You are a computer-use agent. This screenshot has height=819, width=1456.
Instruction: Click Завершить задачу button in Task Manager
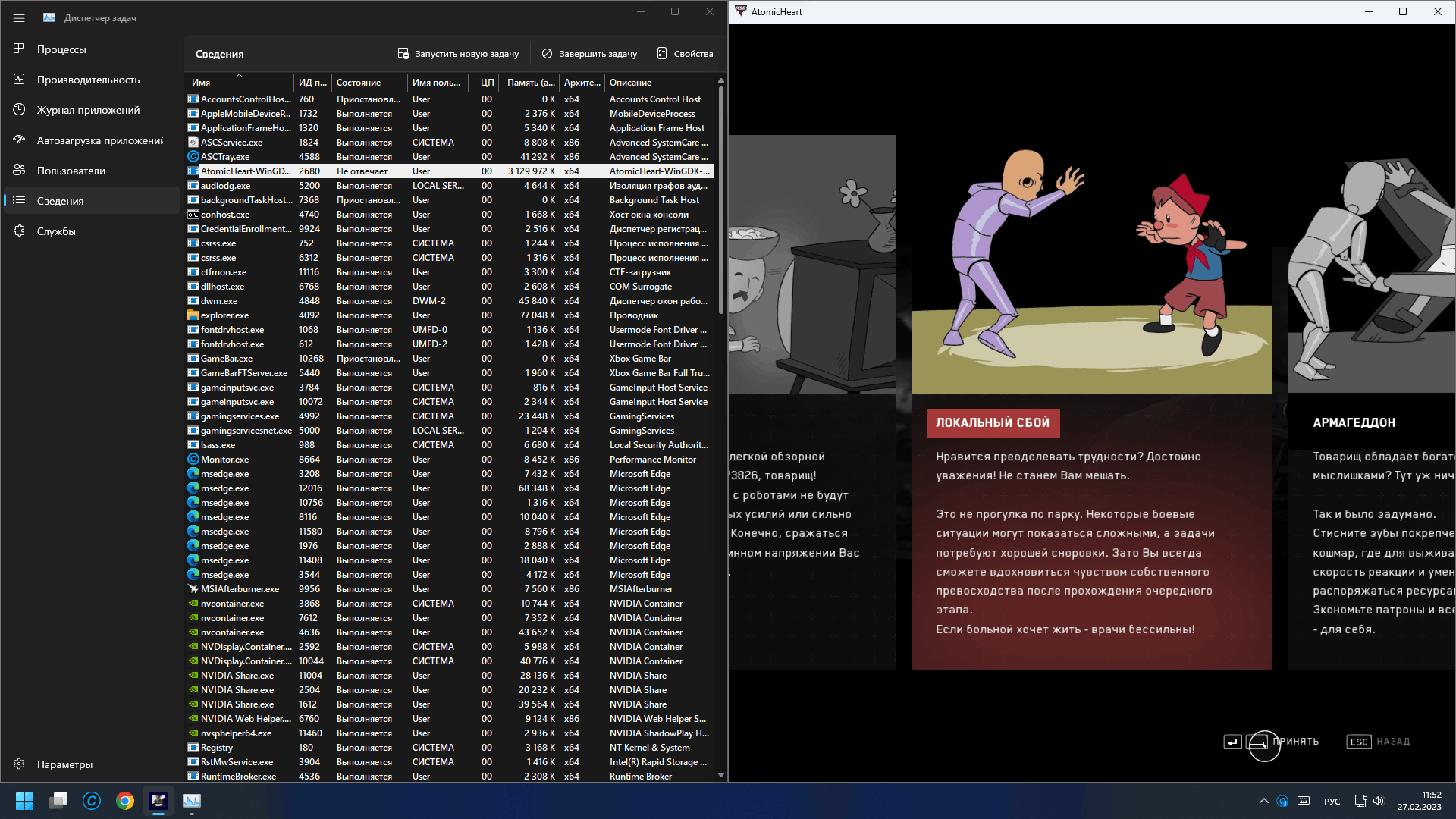click(x=589, y=53)
